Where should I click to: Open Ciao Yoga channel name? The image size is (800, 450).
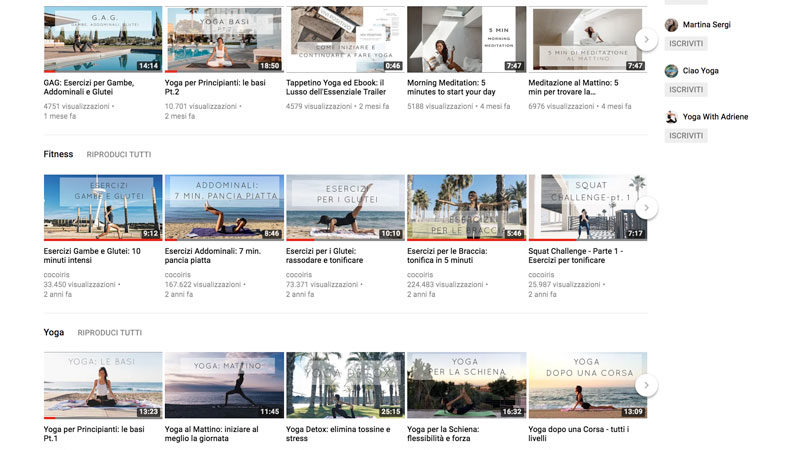click(701, 70)
